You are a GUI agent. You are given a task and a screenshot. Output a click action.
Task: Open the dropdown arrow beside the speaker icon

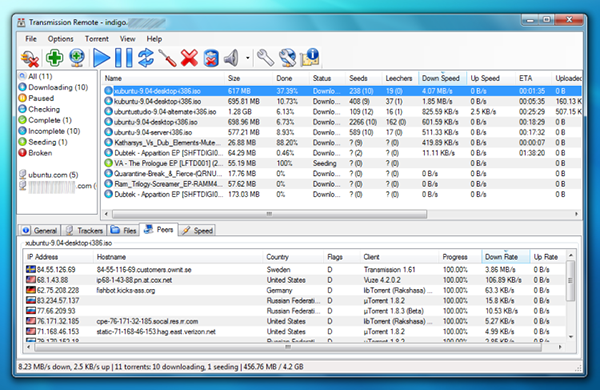[248, 58]
